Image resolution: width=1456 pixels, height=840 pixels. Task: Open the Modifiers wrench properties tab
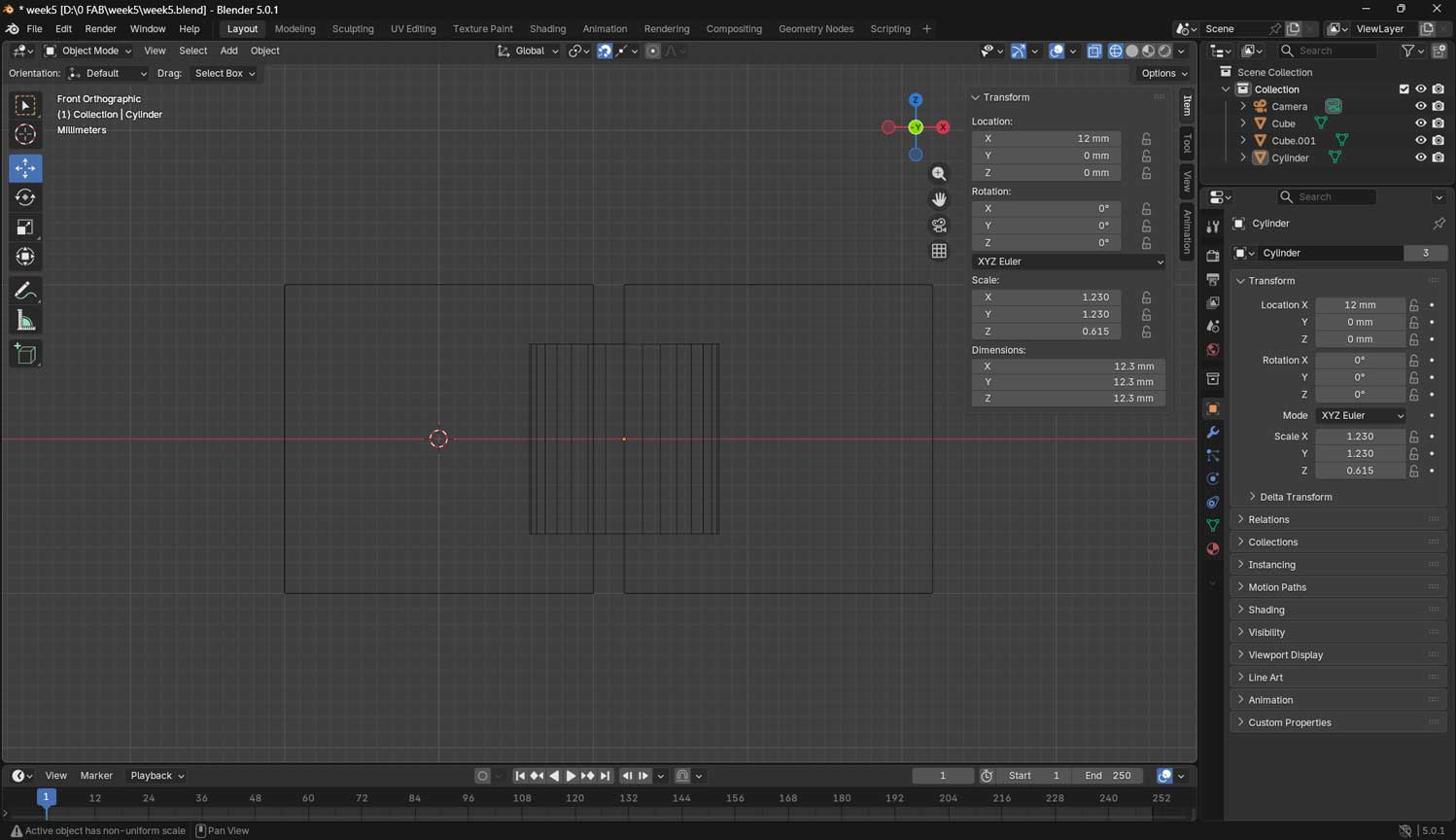1212,432
